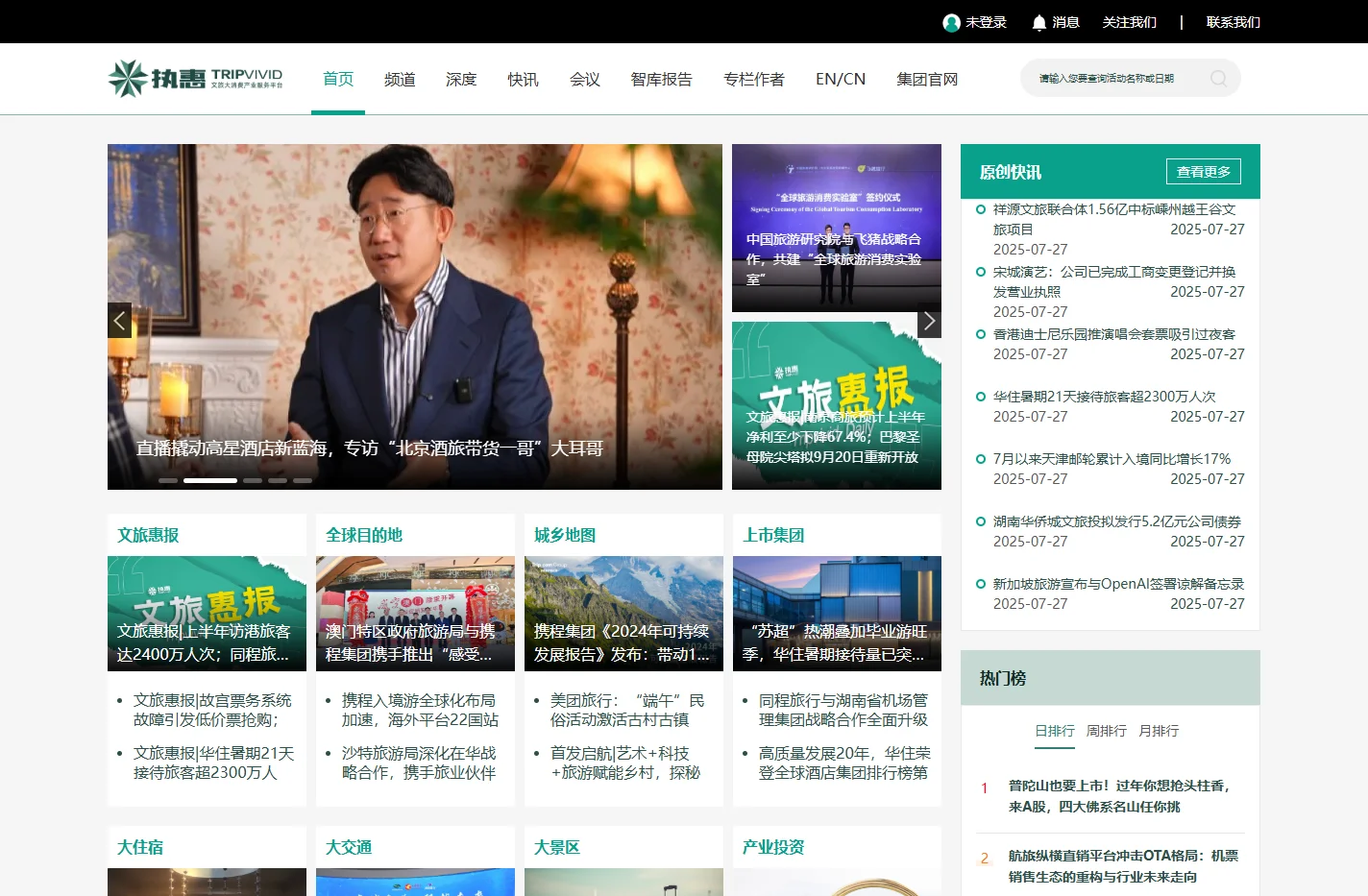This screenshot has width=1368, height=896.
Task: Open the 智库报告 navigation item
Action: pyautogui.click(x=662, y=79)
